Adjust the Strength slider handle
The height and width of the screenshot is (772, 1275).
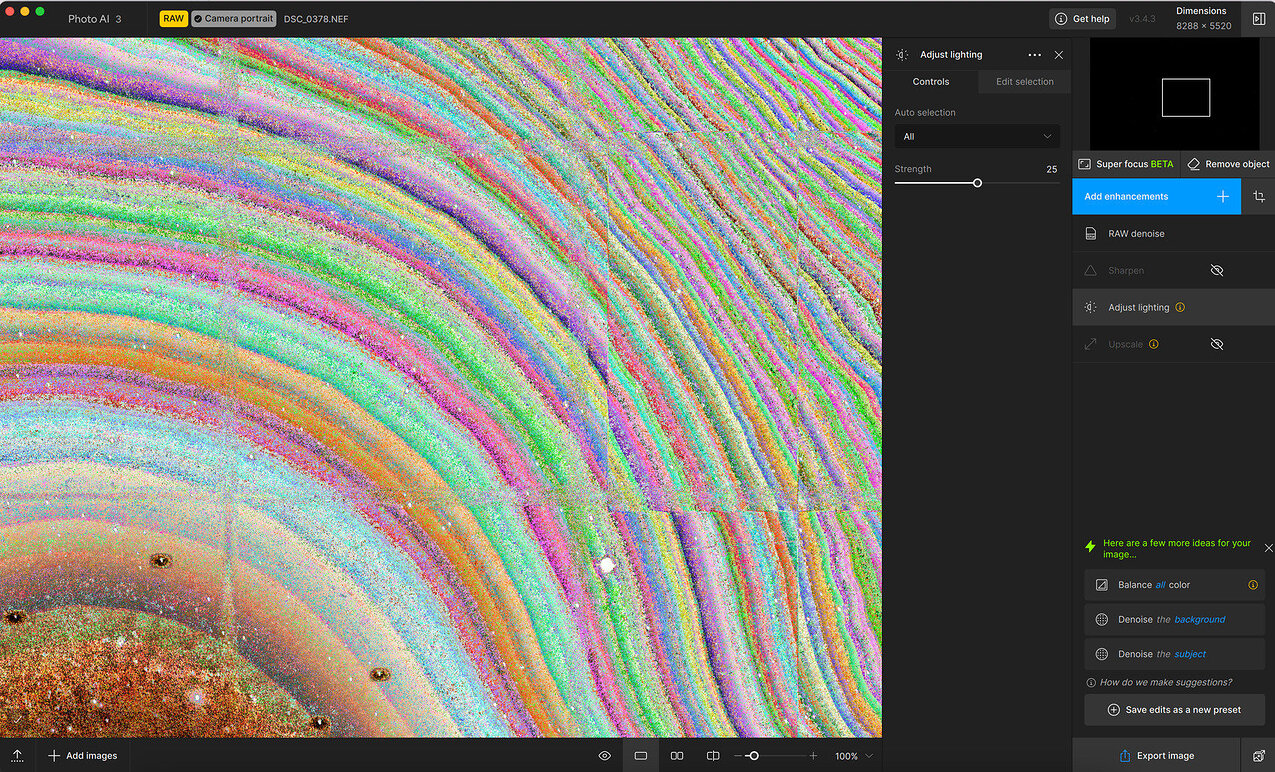point(976,183)
